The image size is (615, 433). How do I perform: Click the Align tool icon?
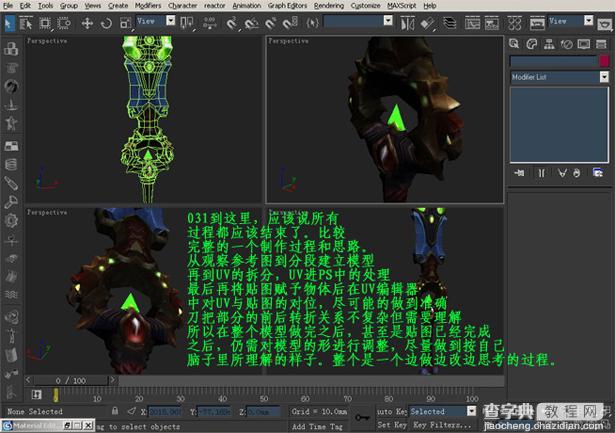pyautogui.click(x=427, y=24)
